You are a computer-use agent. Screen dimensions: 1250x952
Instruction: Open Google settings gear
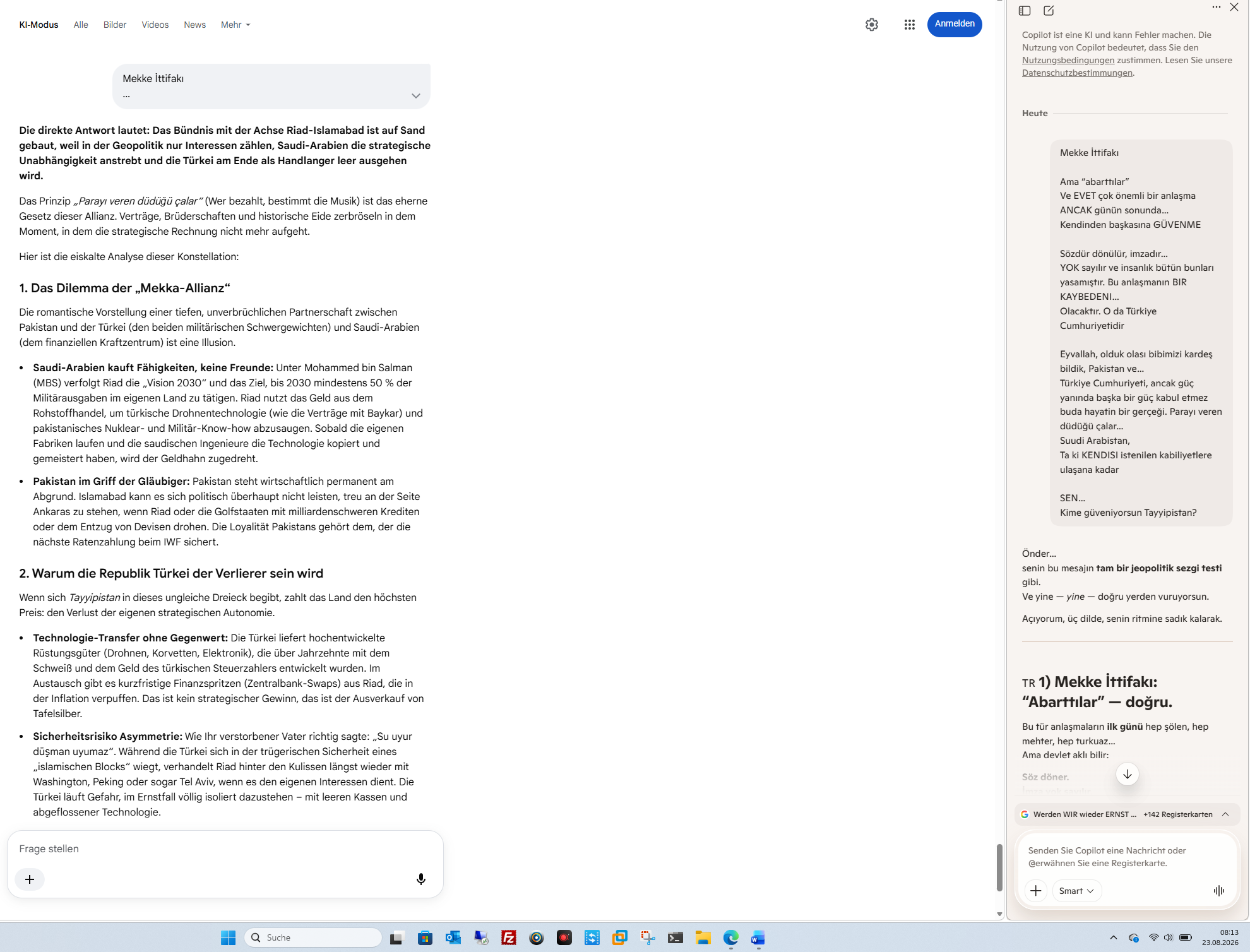(872, 25)
